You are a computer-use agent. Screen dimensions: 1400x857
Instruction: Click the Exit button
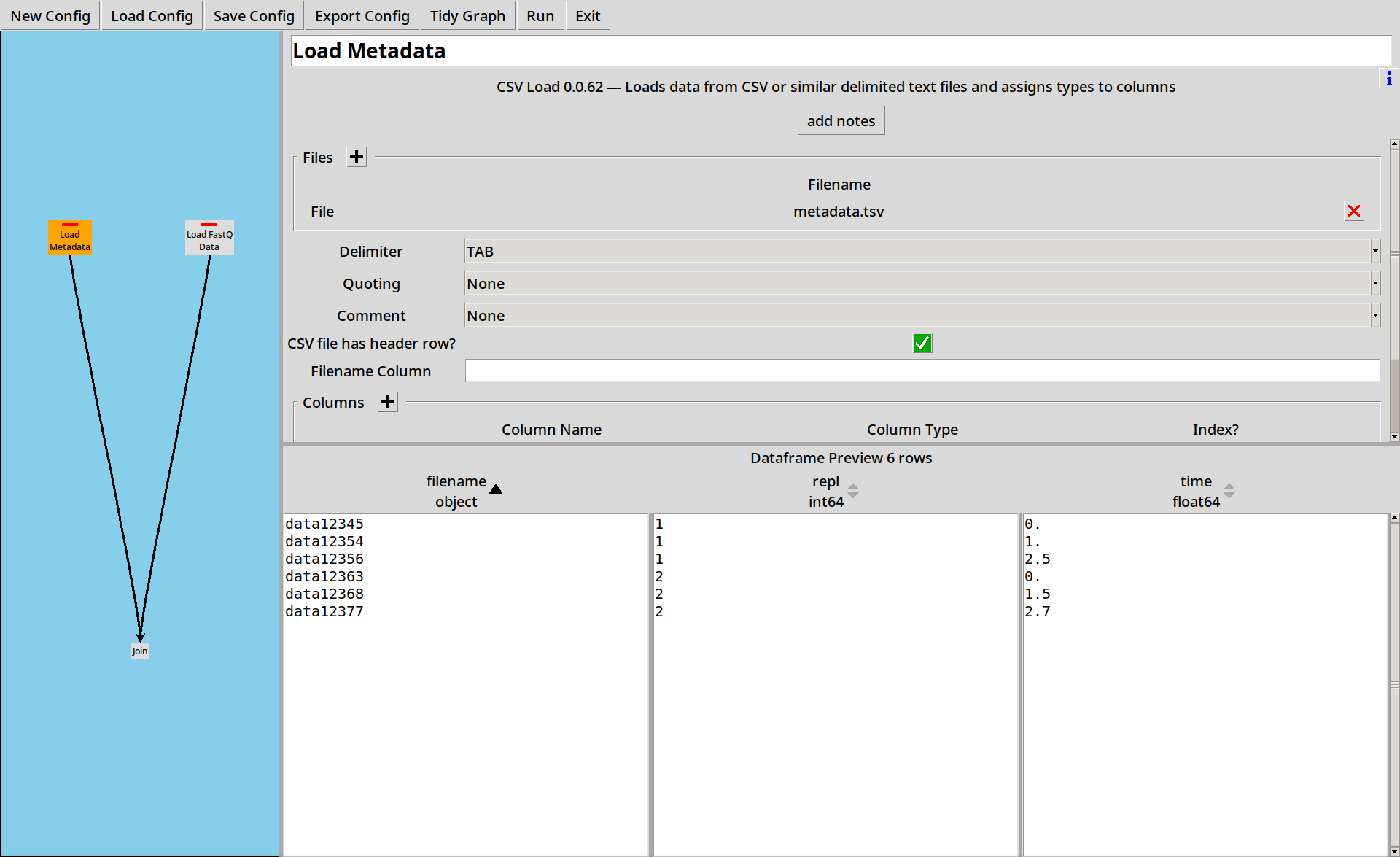tap(588, 16)
